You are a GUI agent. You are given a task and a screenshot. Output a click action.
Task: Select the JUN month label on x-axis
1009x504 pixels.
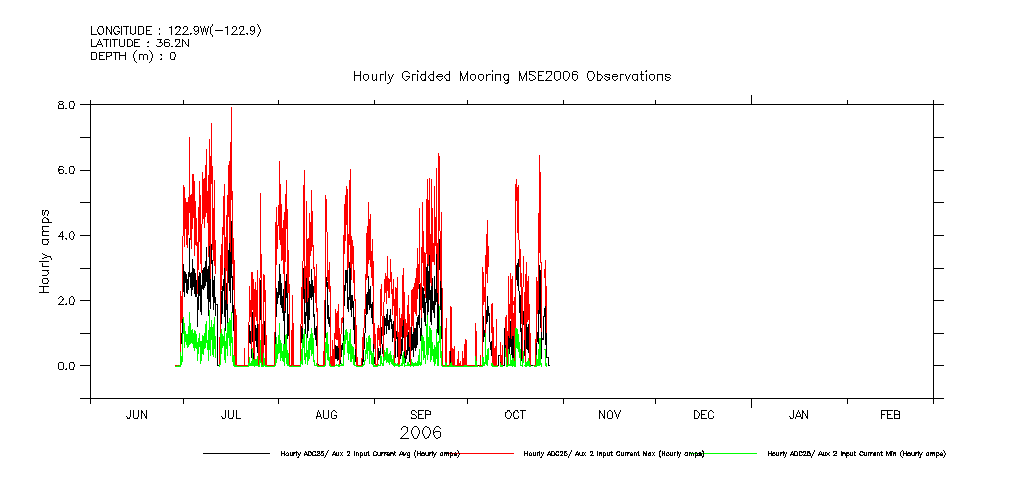pyautogui.click(x=137, y=414)
